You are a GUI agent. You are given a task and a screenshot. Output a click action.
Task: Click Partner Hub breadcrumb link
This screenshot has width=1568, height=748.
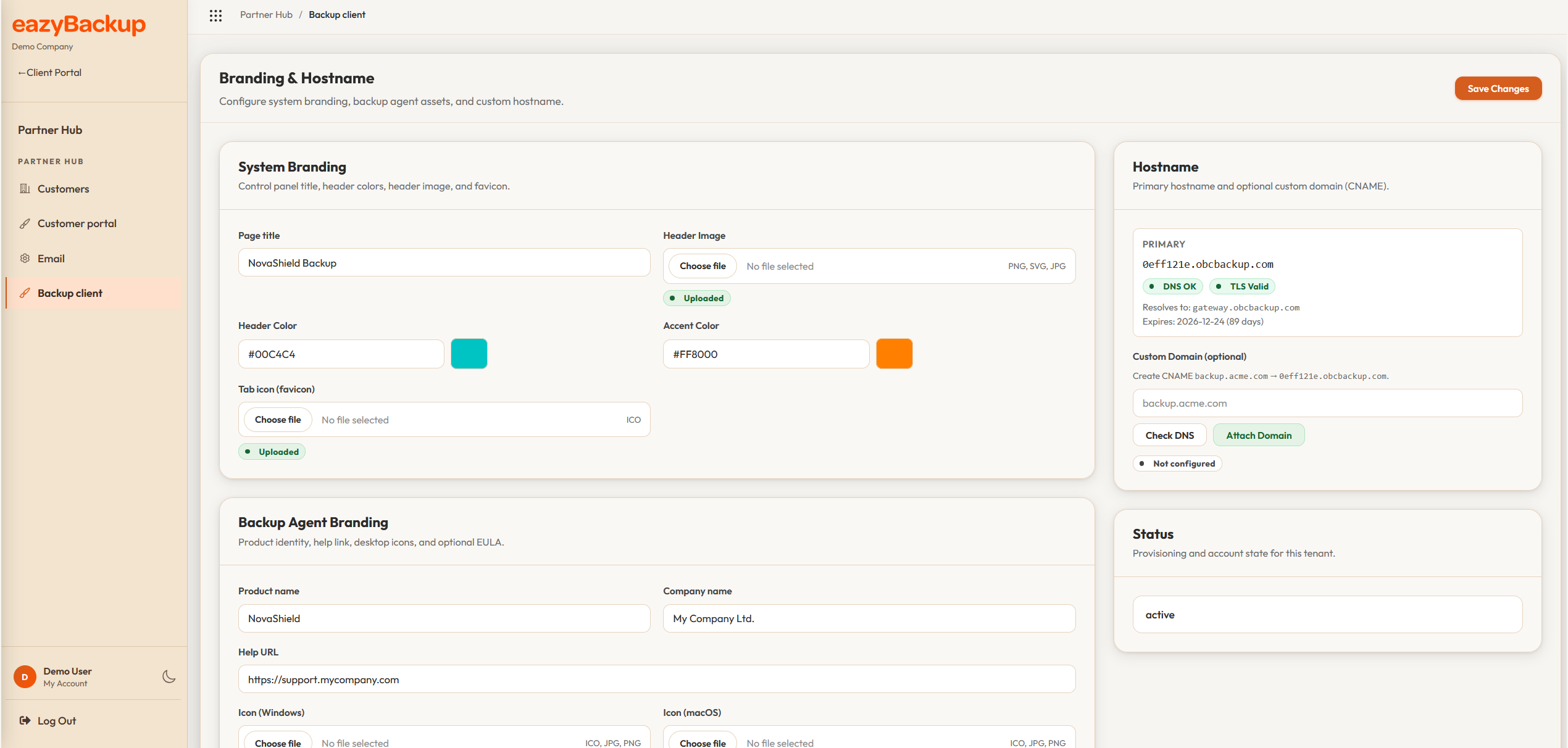266,15
